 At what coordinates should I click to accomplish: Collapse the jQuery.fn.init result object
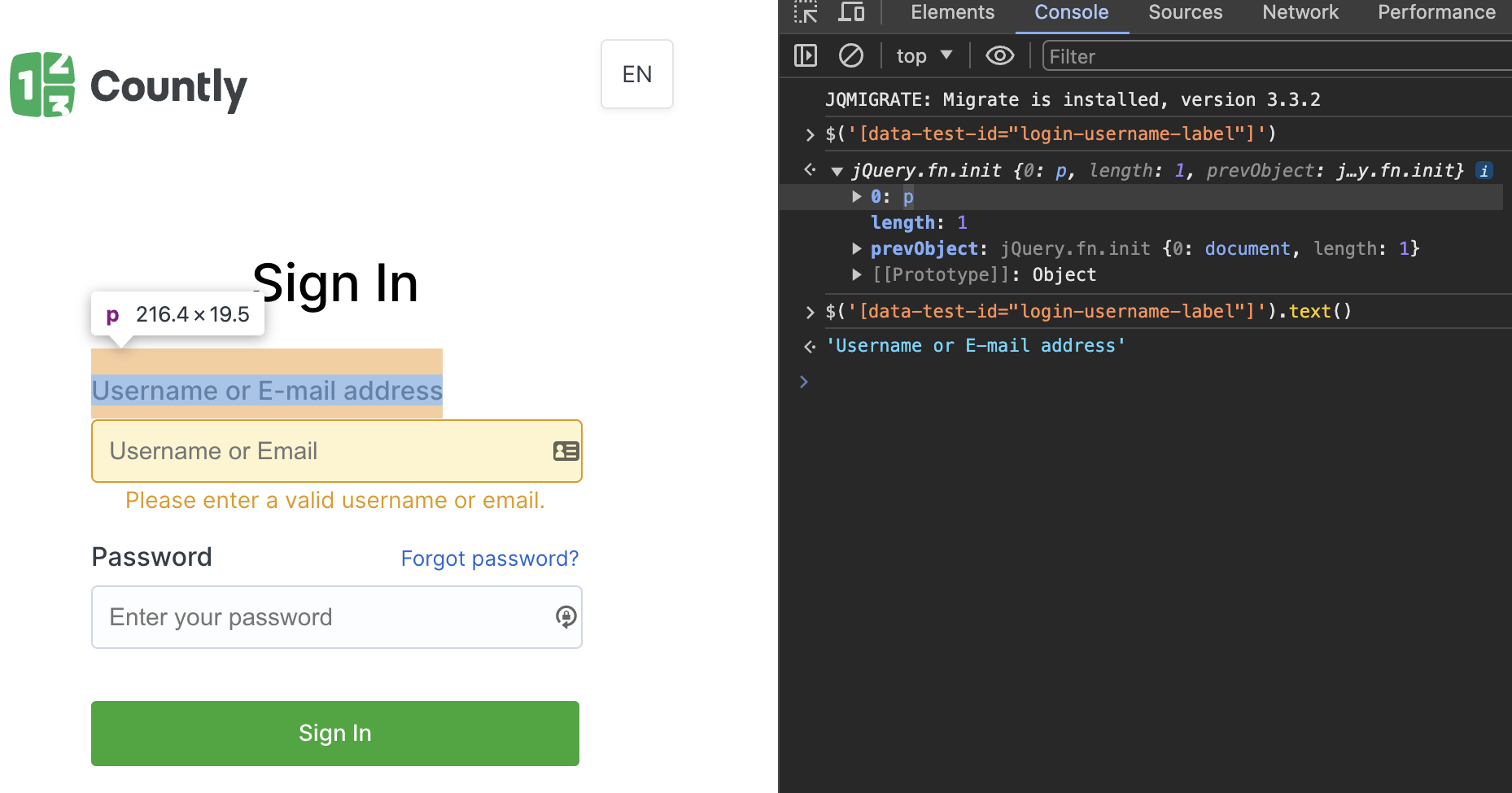[x=837, y=171]
